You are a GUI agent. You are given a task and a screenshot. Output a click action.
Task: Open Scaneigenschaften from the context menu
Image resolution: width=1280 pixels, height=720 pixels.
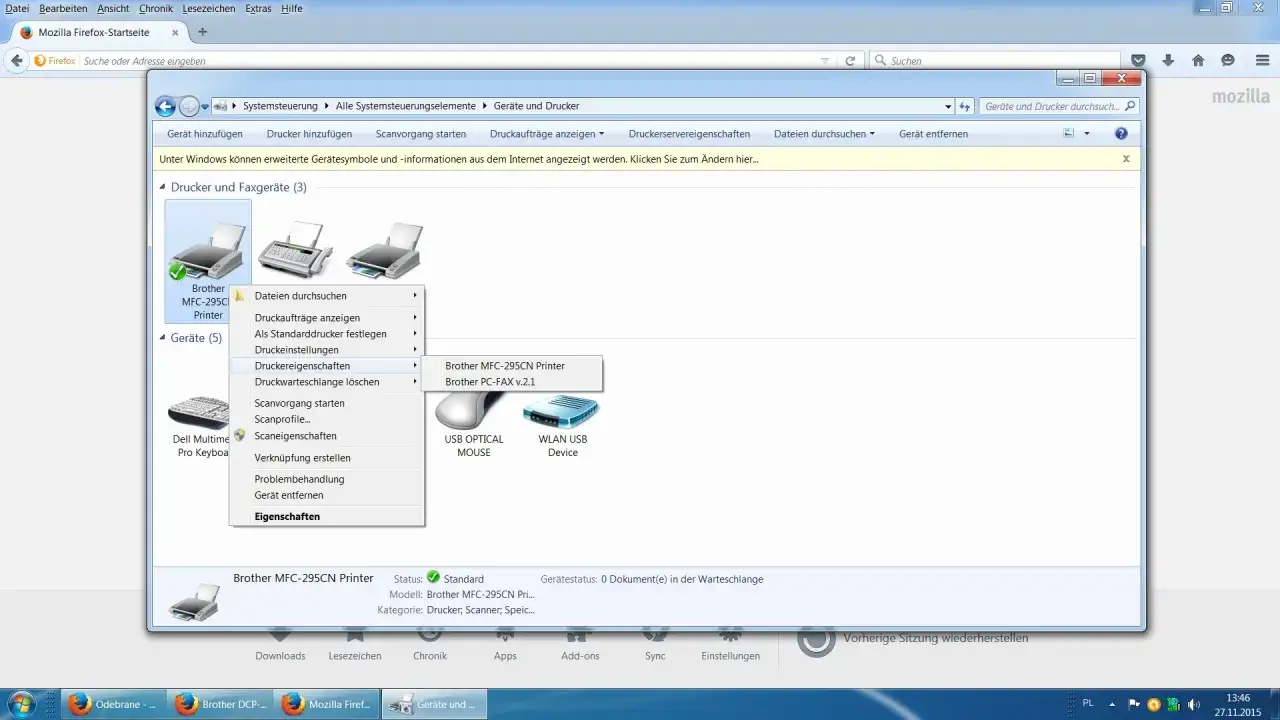(327, 436)
